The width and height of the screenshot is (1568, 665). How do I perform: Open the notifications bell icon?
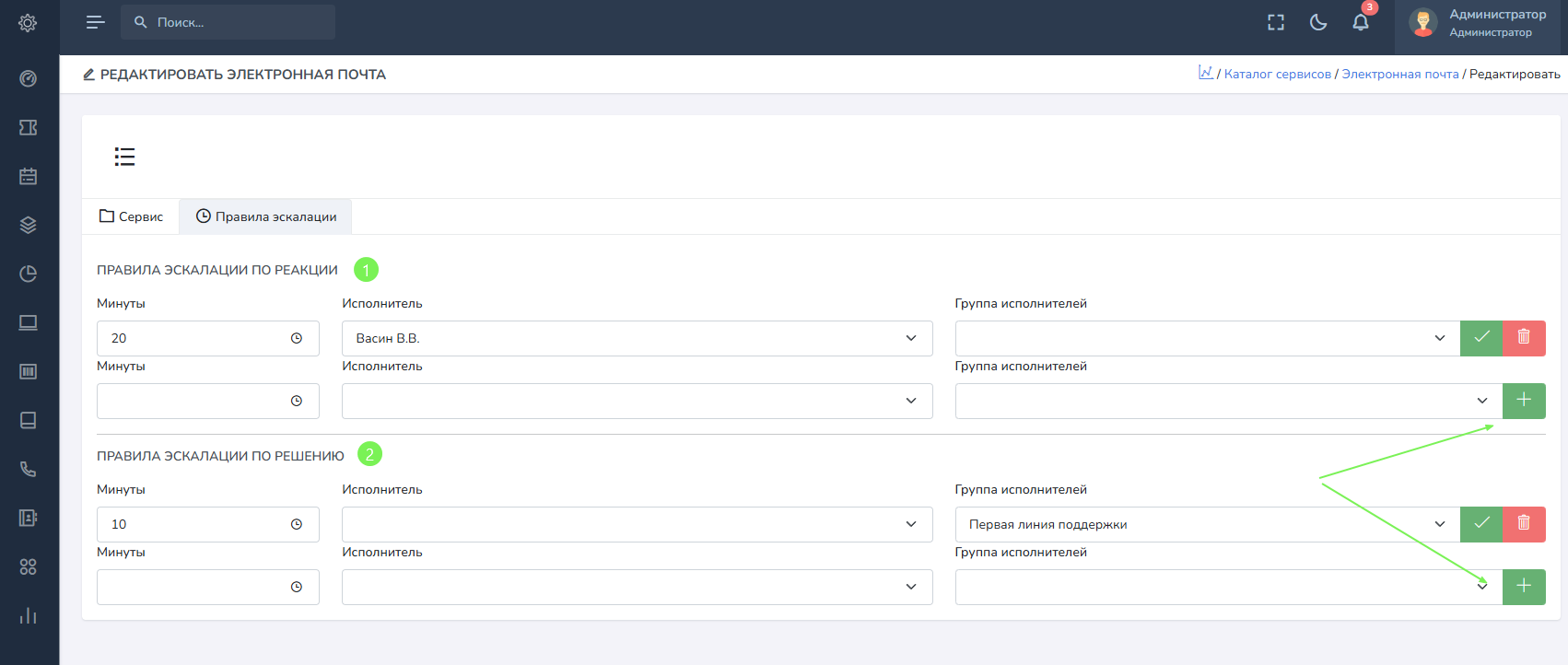1360,23
